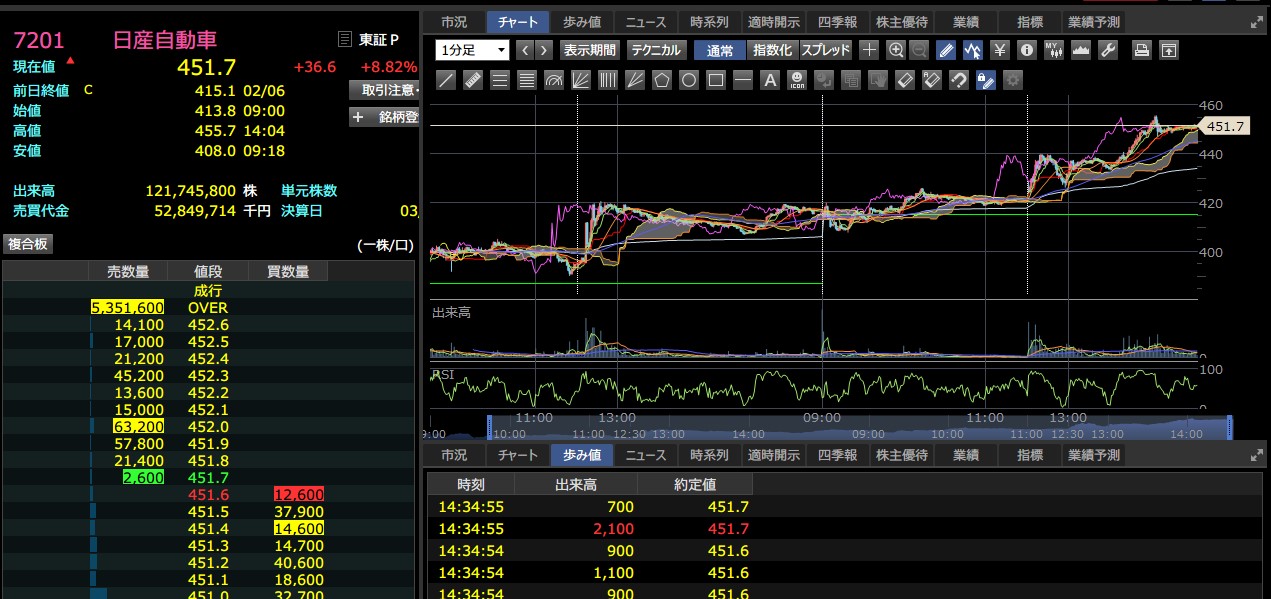Image resolution: width=1271 pixels, height=599 pixels.
Task: Click the stock code 7201
Action: (38, 40)
